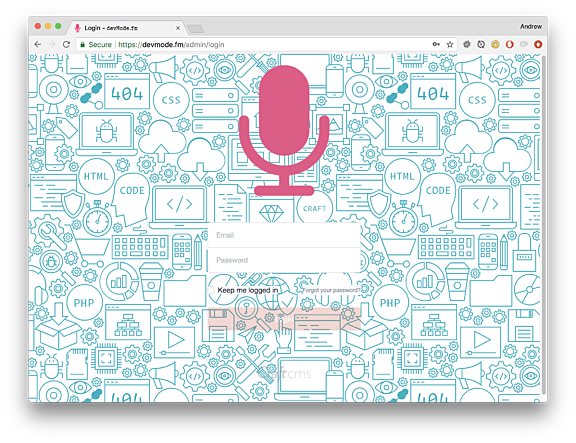The width and height of the screenshot is (576, 443).
Task: Click the green Secure padlock icon
Action: tap(83, 44)
